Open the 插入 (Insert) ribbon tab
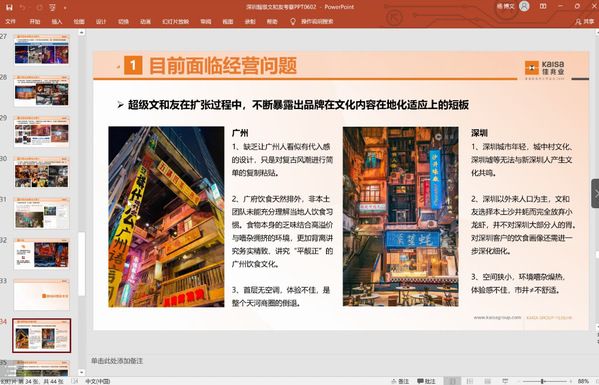 coord(57,22)
